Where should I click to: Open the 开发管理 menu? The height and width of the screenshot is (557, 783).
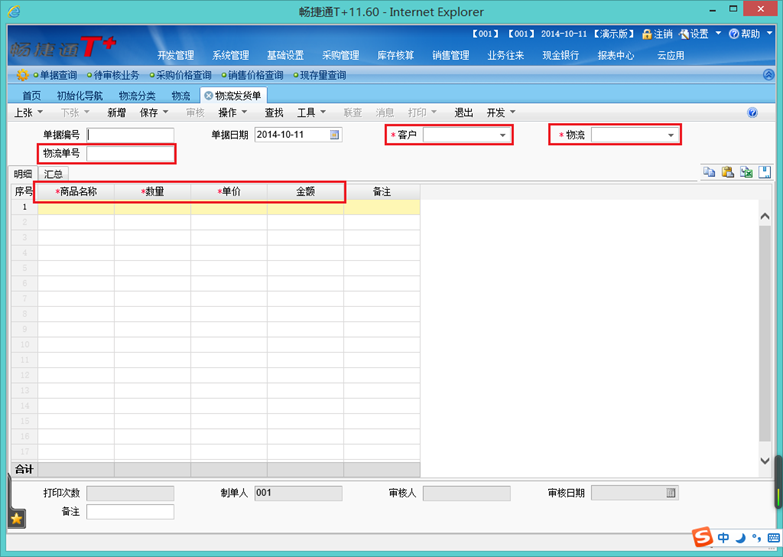pos(175,55)
